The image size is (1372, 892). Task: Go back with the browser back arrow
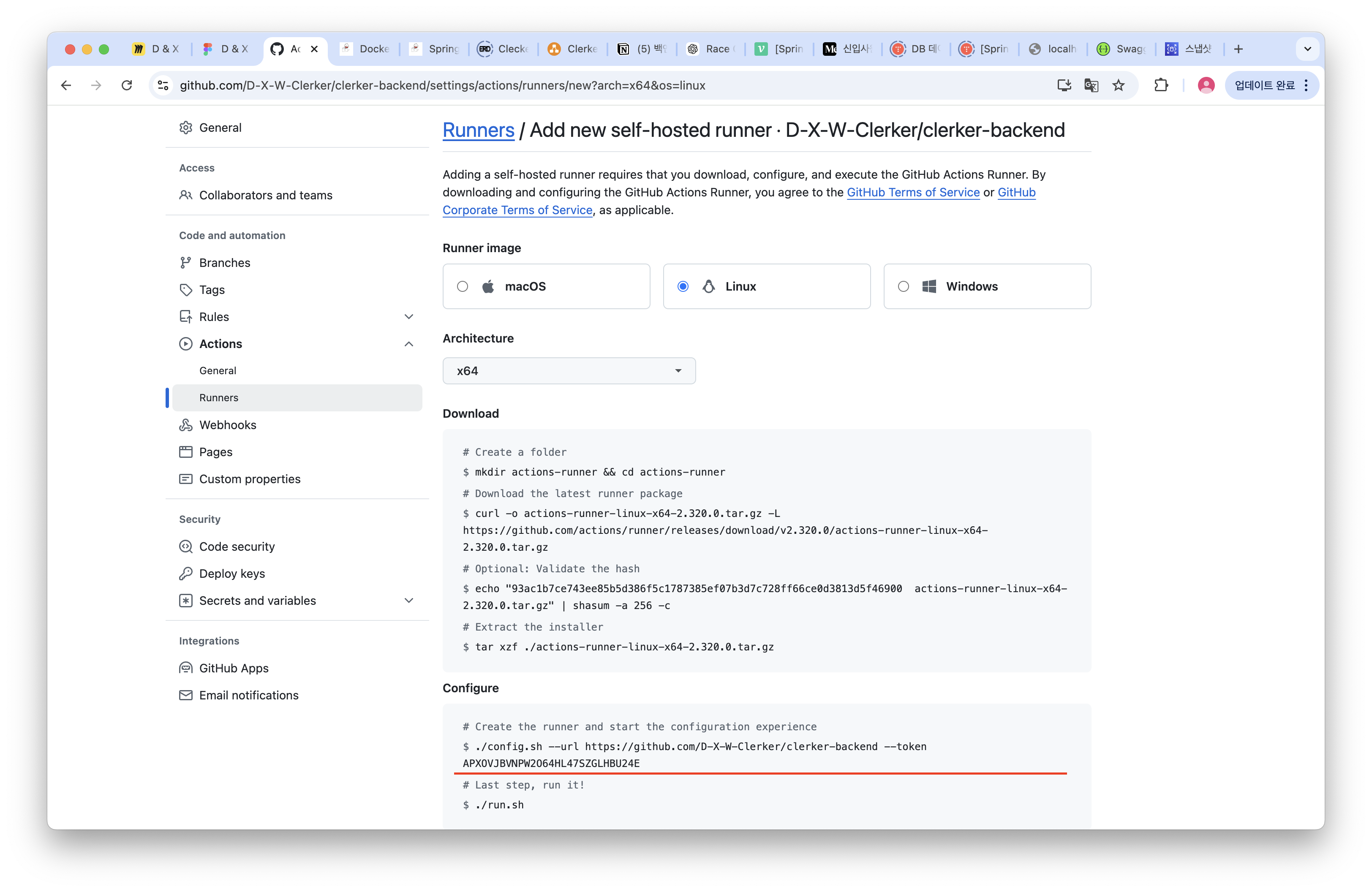tap(66, 85)
